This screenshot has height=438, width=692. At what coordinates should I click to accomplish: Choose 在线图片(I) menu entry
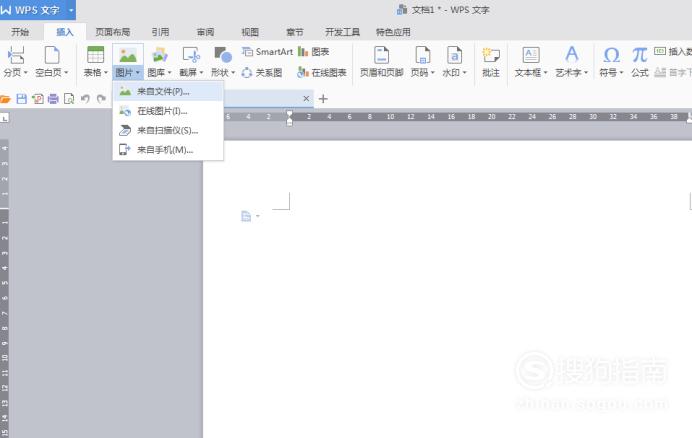pyautogui.click(x=168, y=111)
